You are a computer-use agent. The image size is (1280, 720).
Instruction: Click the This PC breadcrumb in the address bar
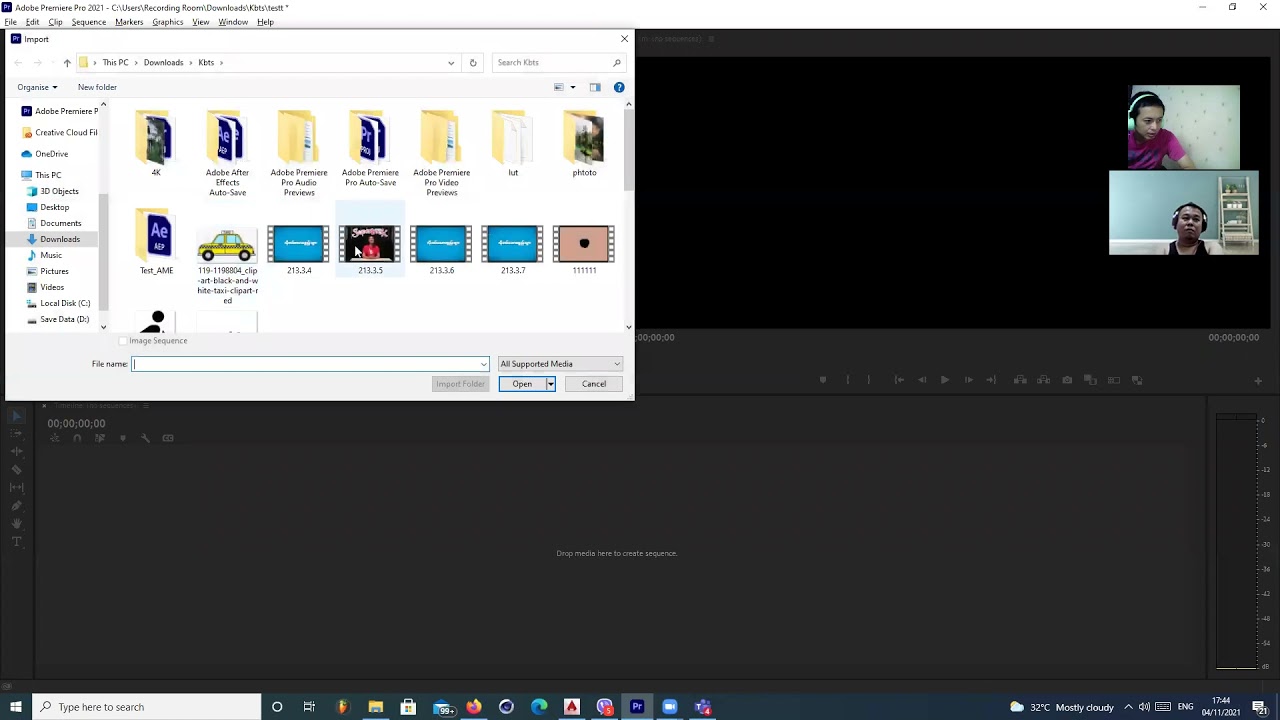click(x=115, y=62)
